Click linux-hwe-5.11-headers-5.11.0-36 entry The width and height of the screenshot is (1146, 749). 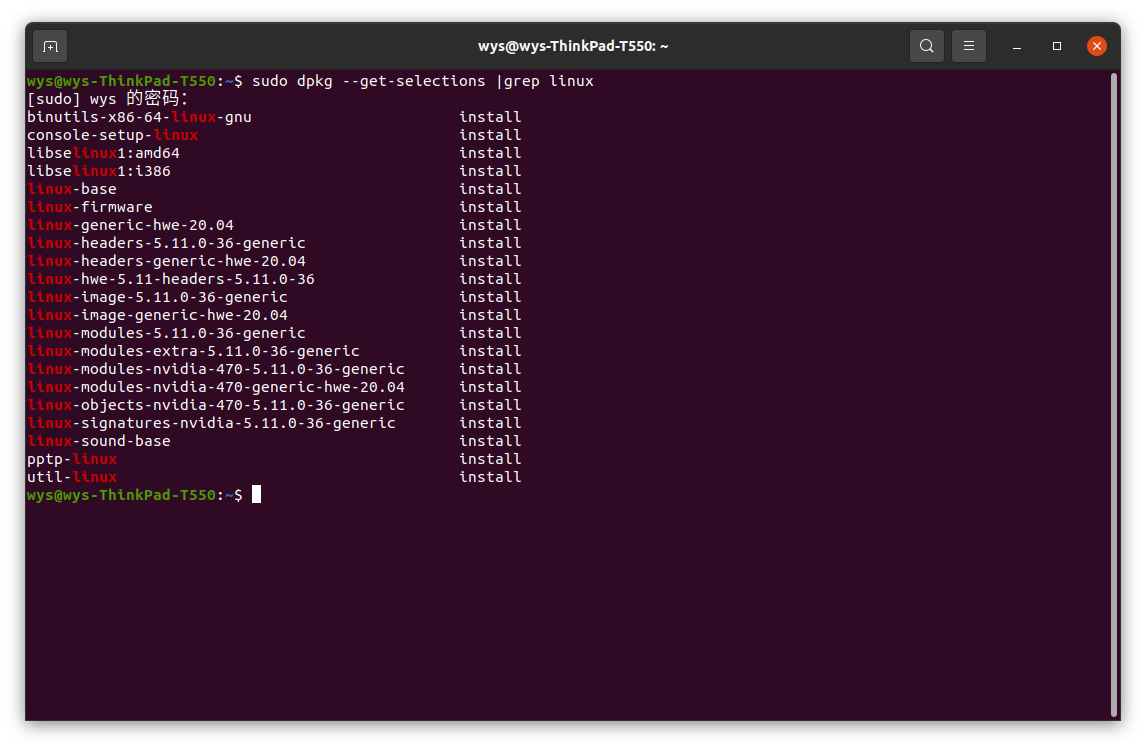(170, 279)
